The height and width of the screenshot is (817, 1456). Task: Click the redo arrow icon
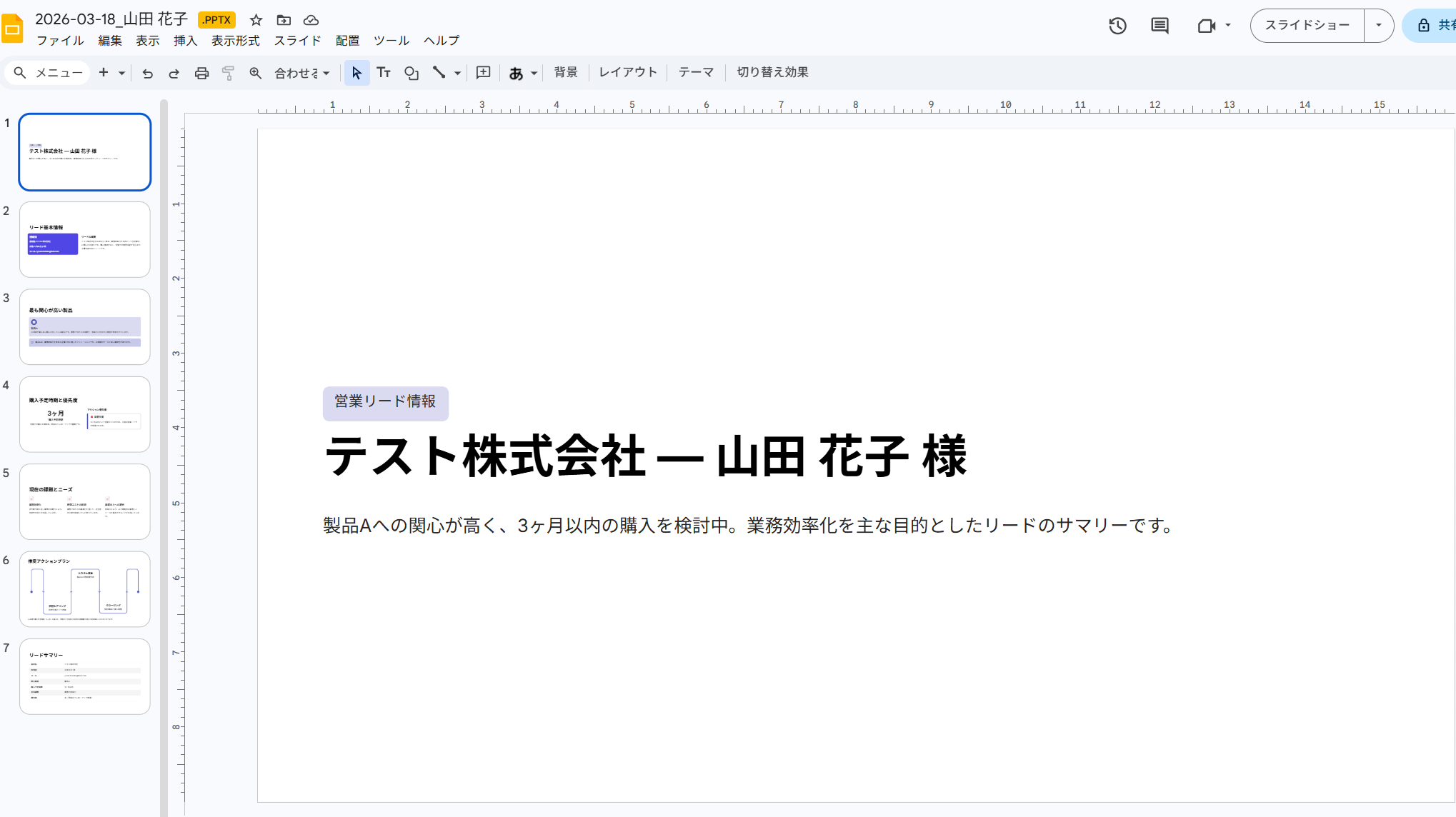tap(174, 73)
